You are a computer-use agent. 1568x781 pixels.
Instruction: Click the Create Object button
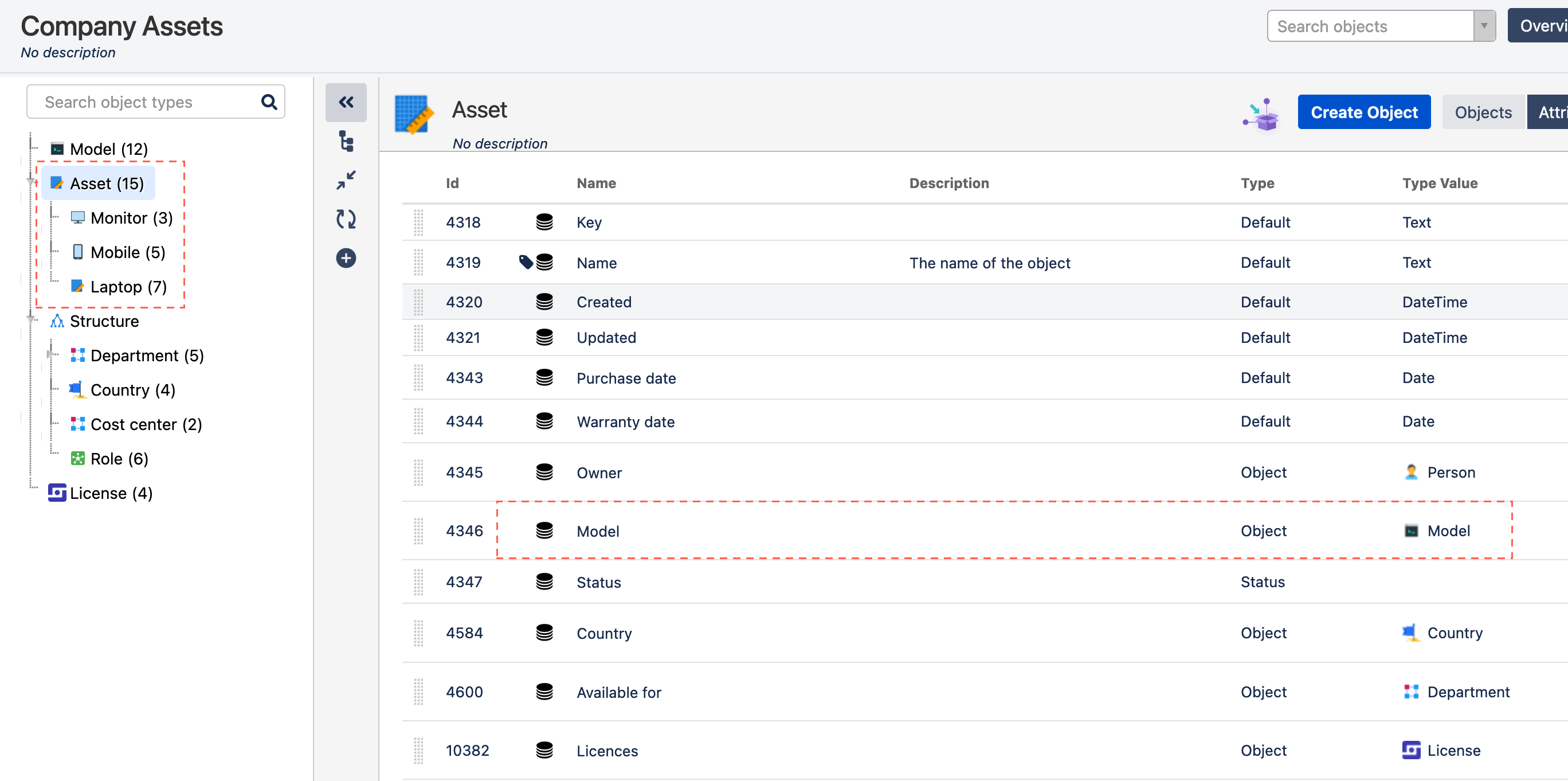[x=1363, y=112]
